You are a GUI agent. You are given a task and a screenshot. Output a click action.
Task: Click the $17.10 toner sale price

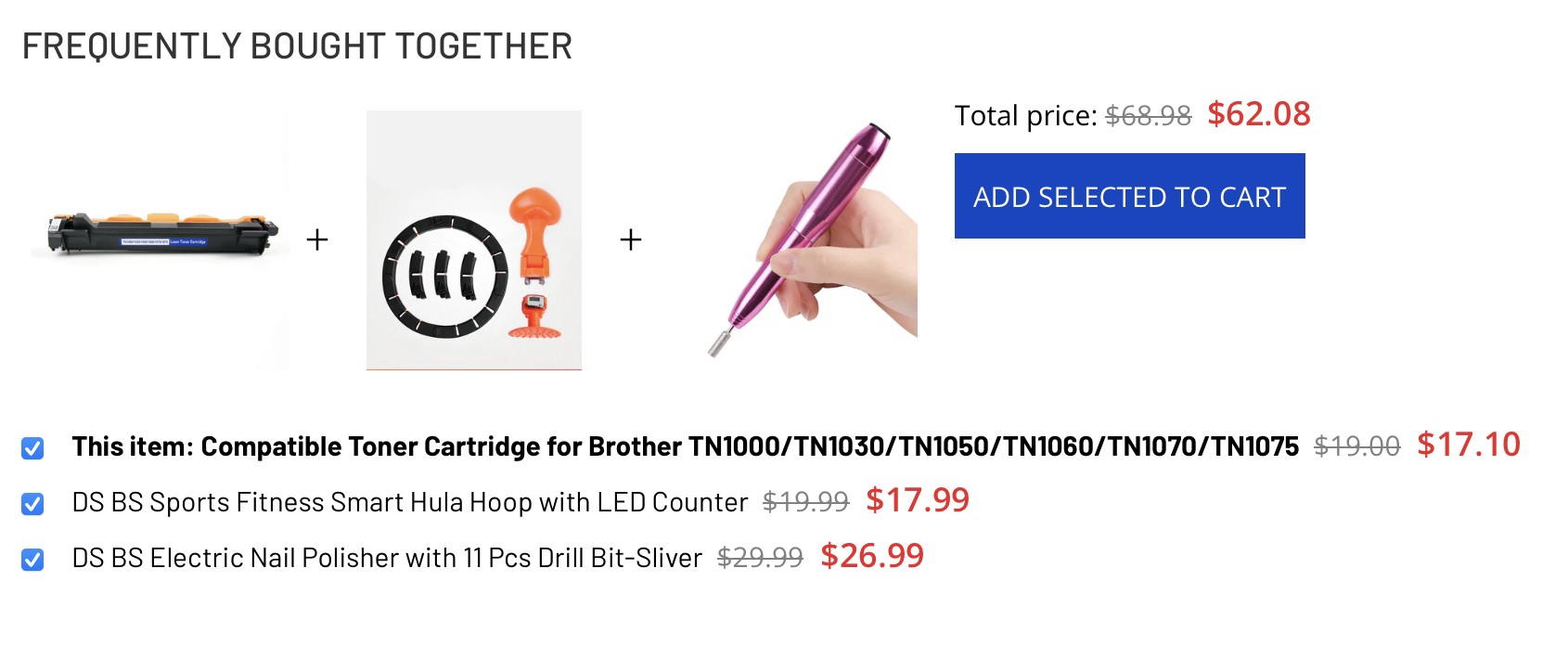[1469, 445]
